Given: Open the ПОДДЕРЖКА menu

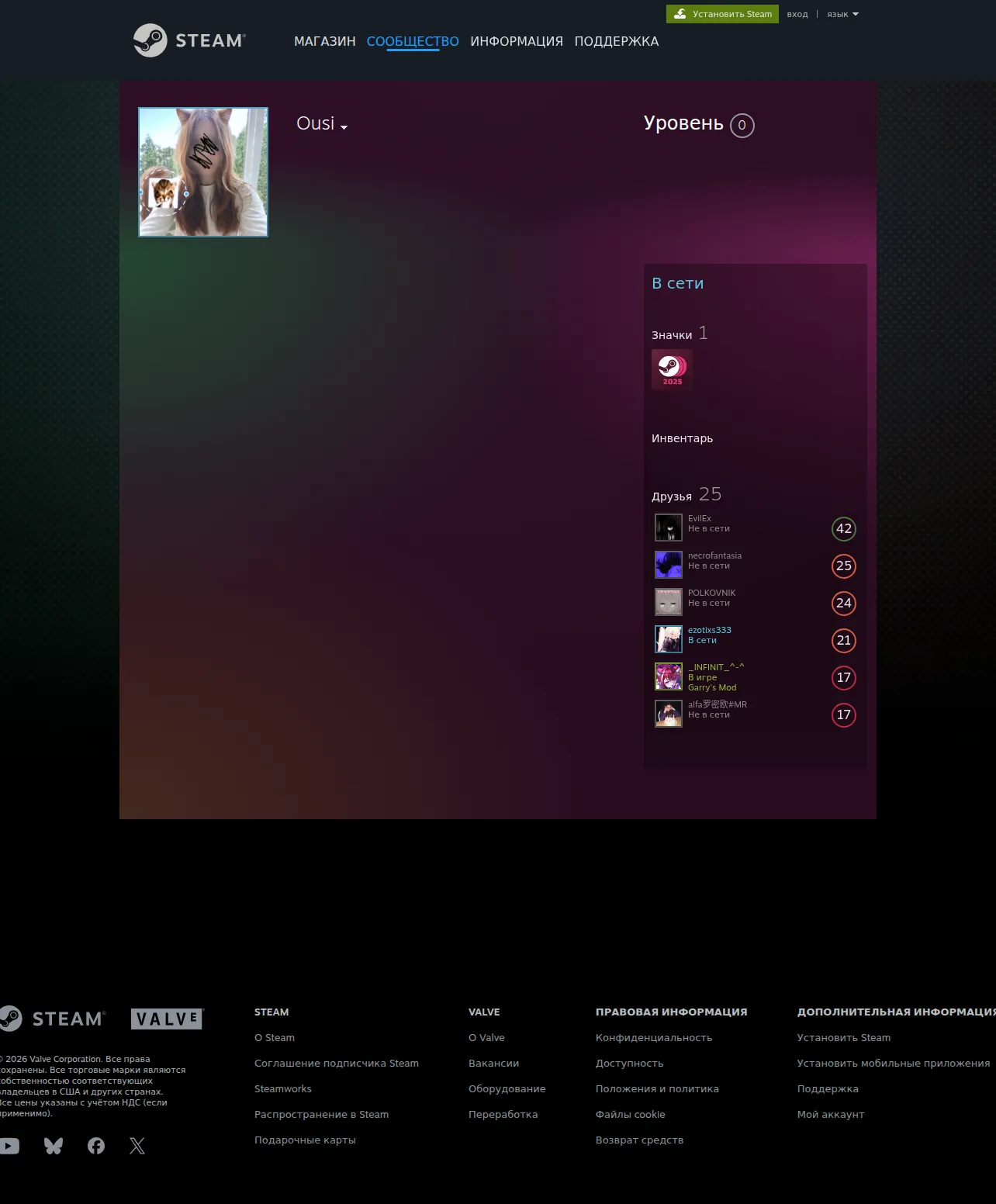Looking at the screenshot, I should [617, 41].
